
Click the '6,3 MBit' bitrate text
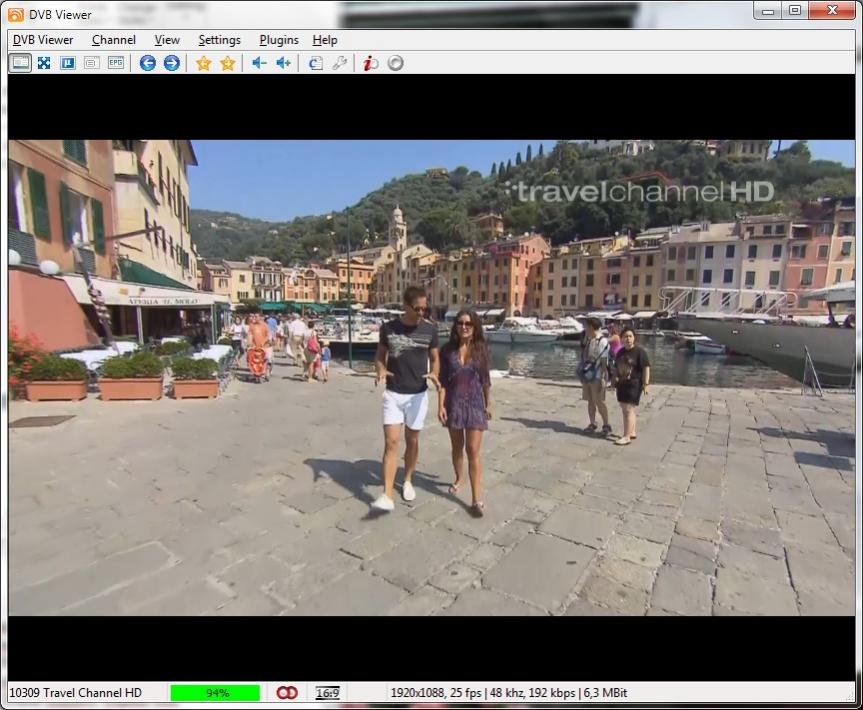coord(605,692)
